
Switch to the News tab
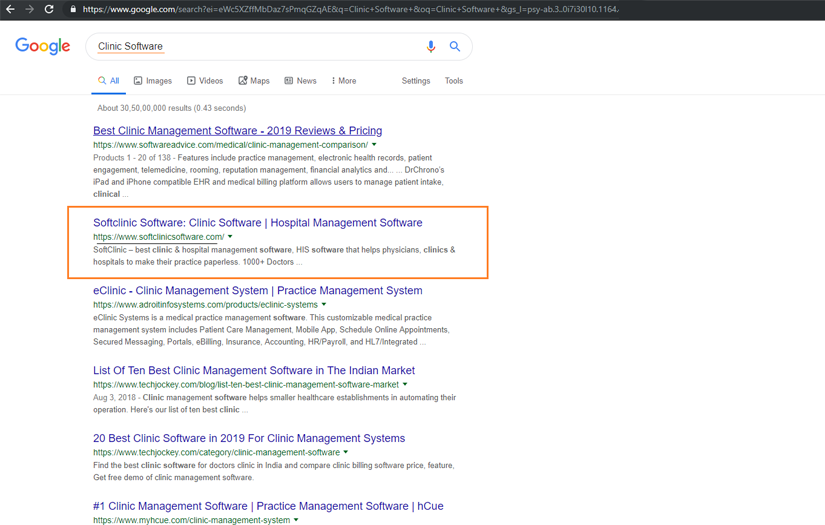click(x=300, y=80)
